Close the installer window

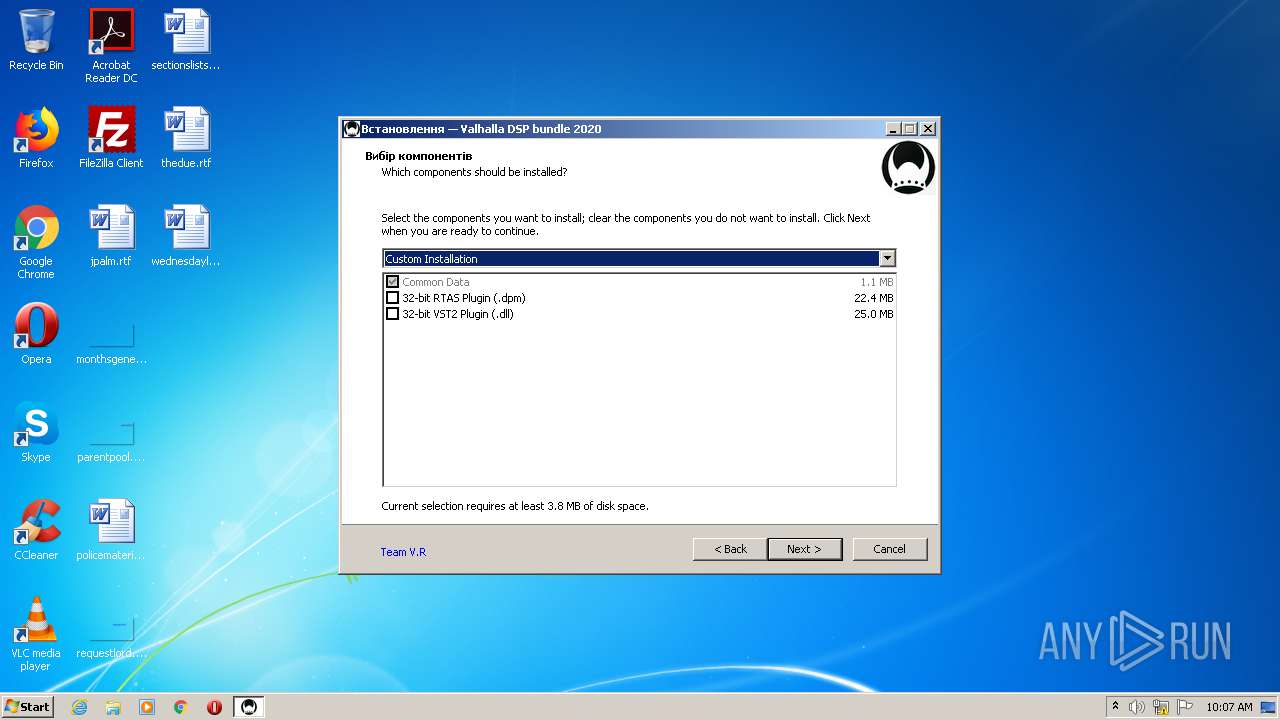(x=927, y=129)
